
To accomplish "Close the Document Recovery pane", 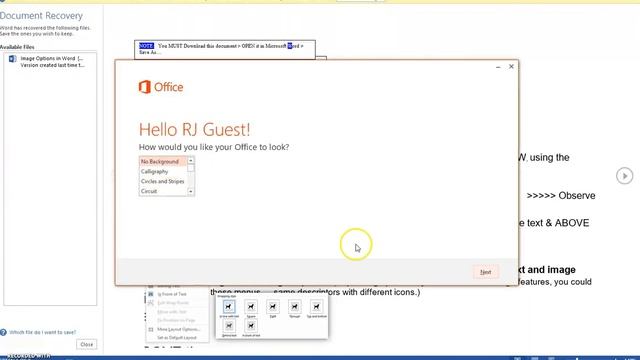I will click(87, 344).
